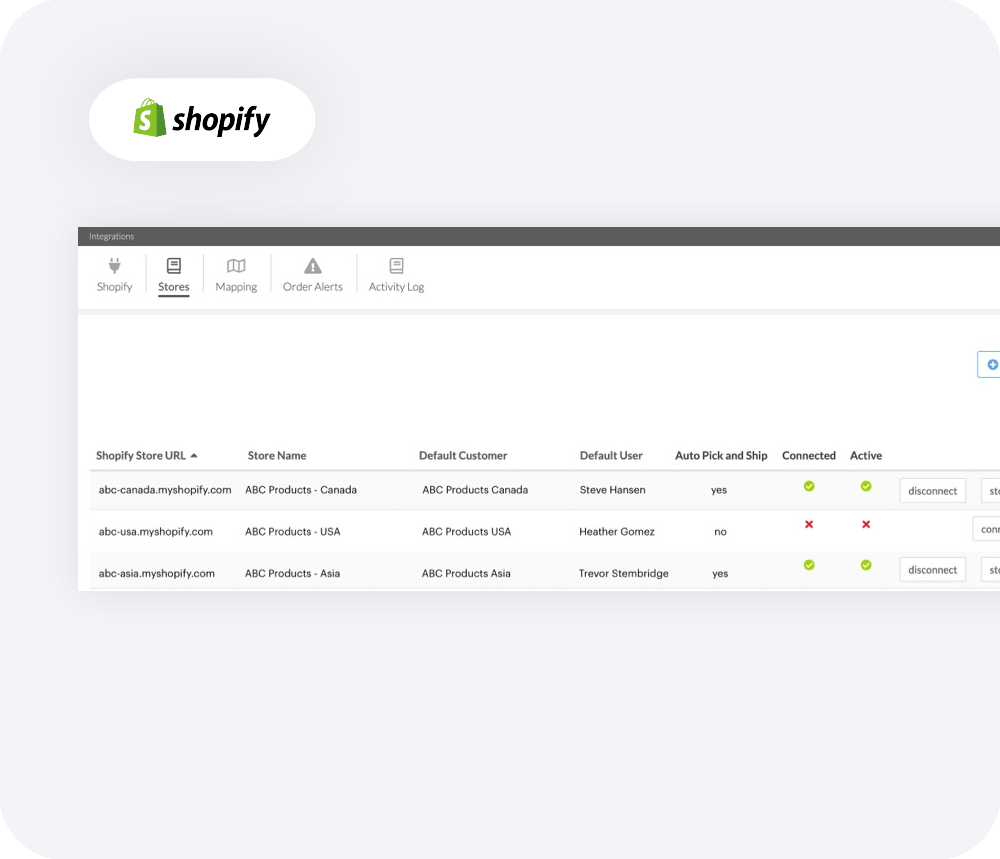Click the Active column header
This screenshot has height=859, width=1000.
865,455
